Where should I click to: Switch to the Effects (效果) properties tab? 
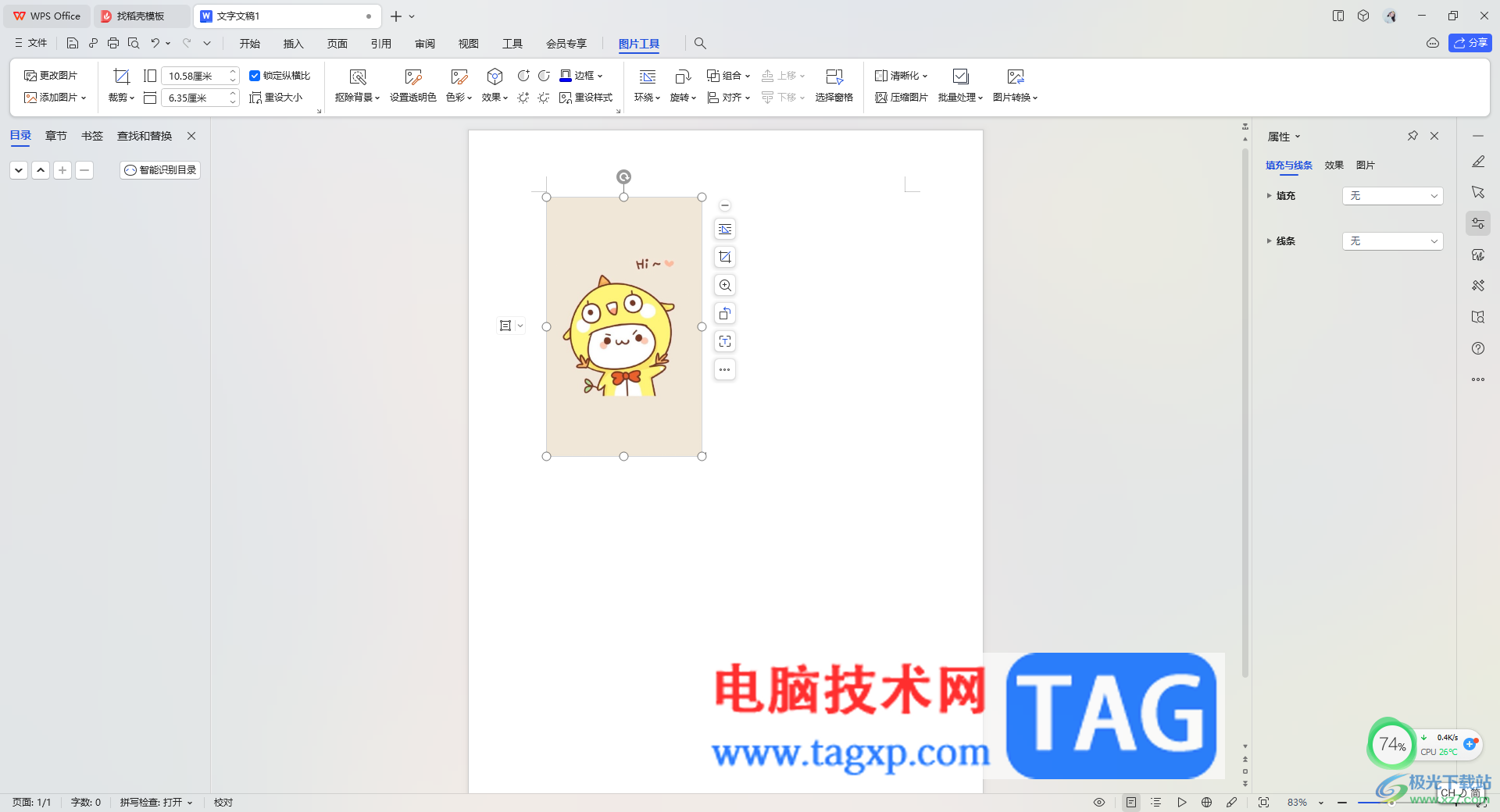(1334, 165)
